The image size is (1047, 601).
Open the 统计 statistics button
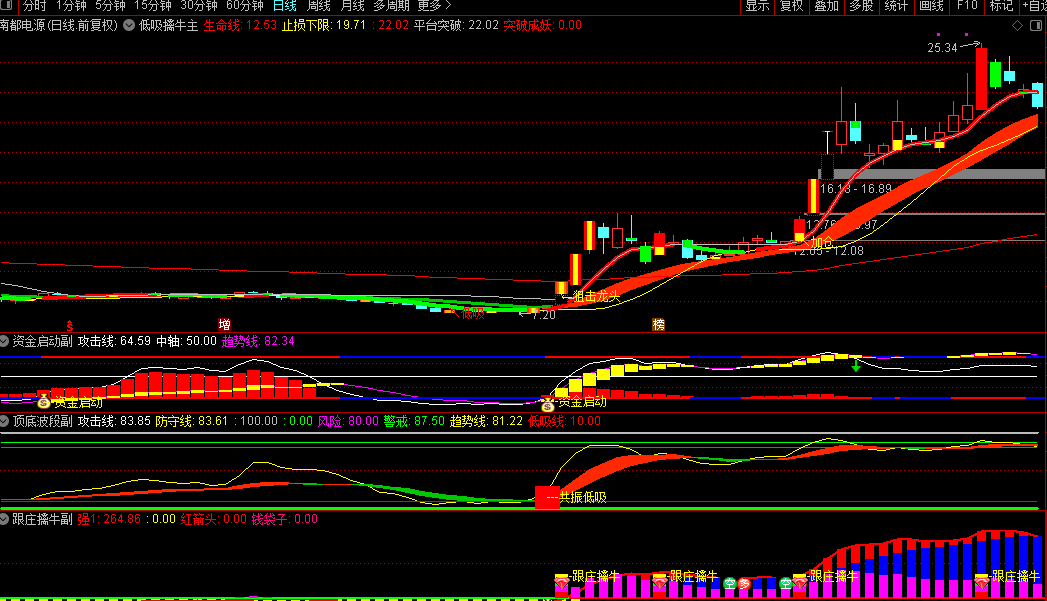pos(896,6)
